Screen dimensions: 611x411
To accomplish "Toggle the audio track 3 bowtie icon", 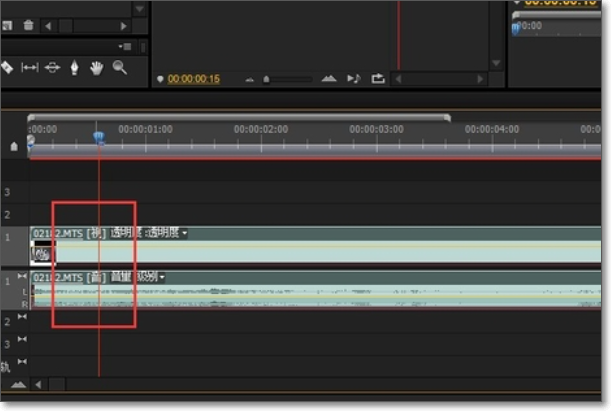I will [22, 339].
